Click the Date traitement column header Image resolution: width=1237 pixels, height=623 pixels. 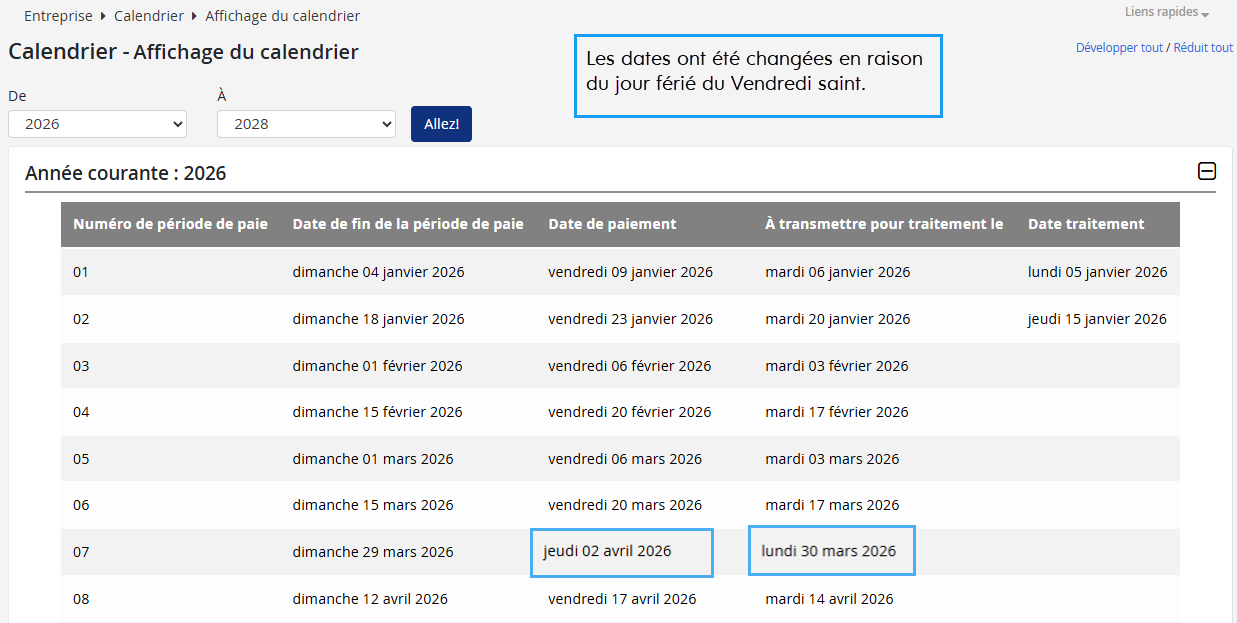(1086, 224)
